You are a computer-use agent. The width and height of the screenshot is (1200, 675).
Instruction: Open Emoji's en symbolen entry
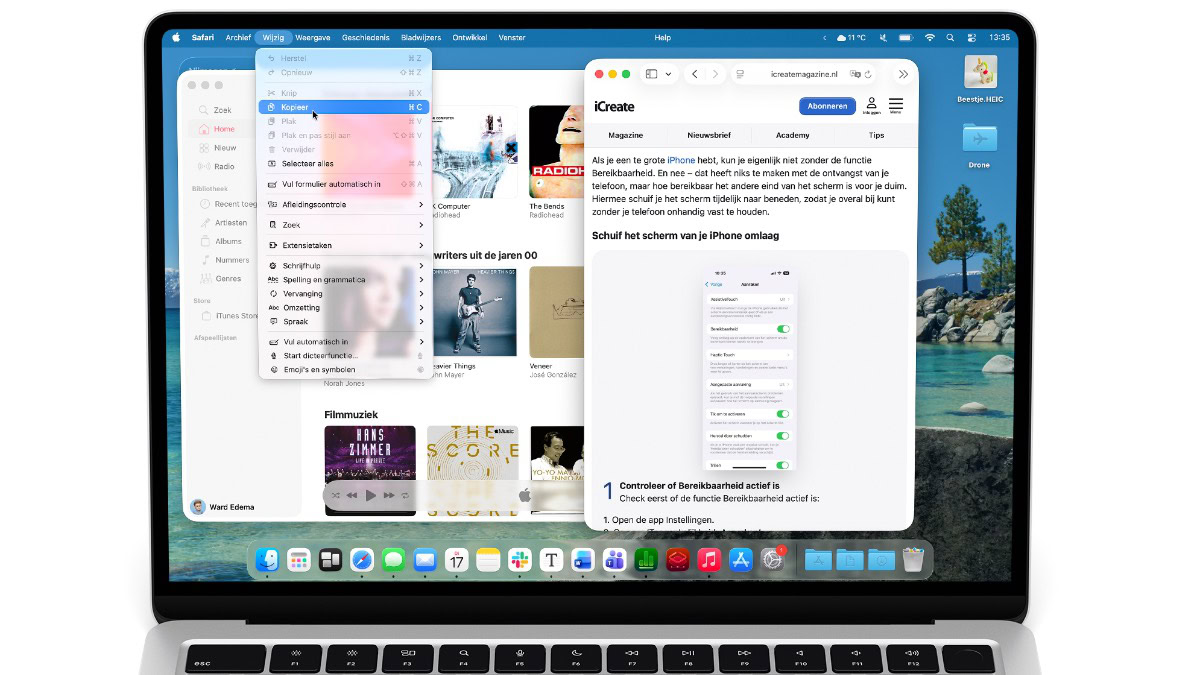pos(344,369)
